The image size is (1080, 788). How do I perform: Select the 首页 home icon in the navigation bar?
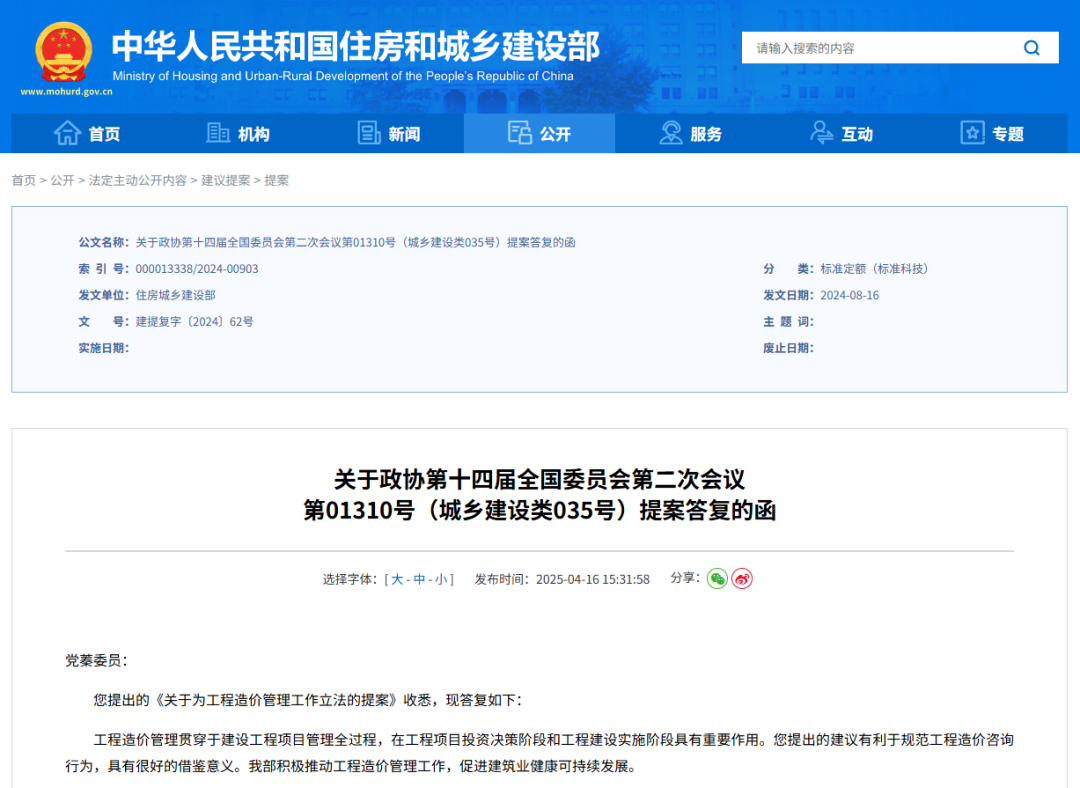(x=66, y=133)
